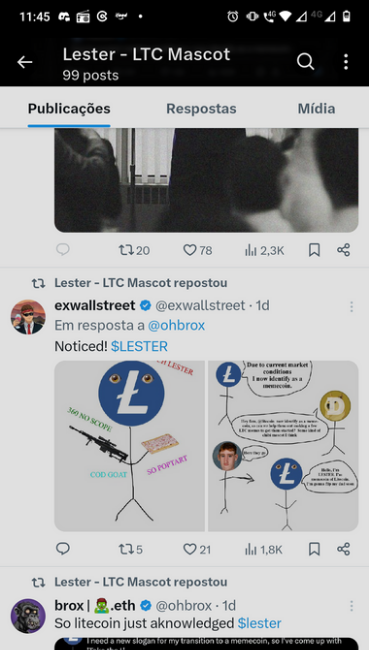This screenshot has width=370, height=650.
Task: Select the Publicações tab
Action: [69, 109]
